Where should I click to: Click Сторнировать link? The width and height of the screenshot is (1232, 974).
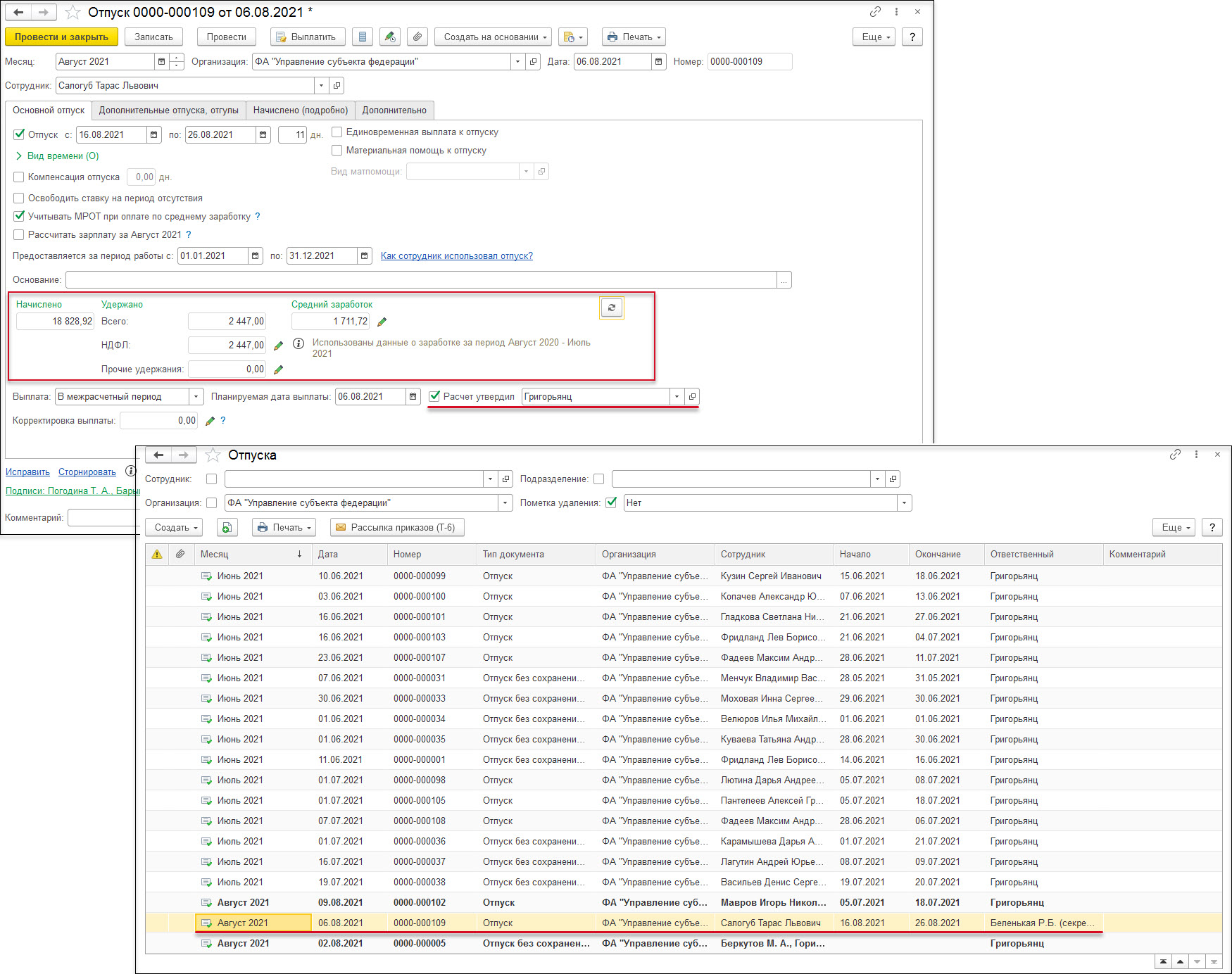pos(87,472)
